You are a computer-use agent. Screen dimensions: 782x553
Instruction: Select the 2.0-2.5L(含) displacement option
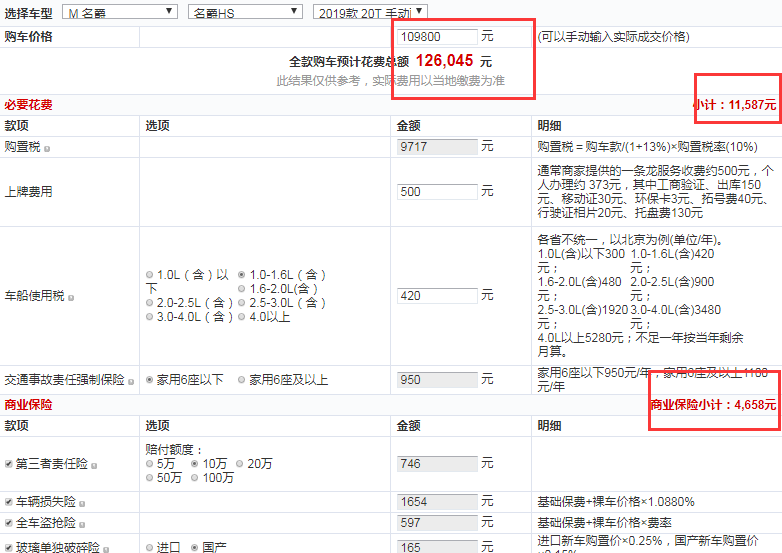click(149, 303)
